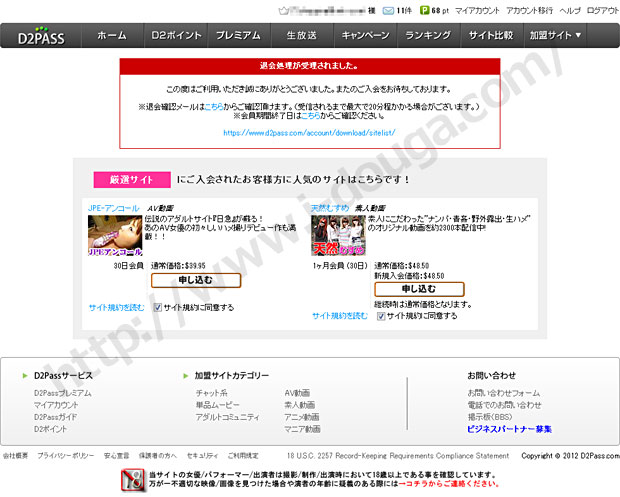Click the green arrow beside D2Passサービス
Screen dimensions: 620x497
point(24,375)
